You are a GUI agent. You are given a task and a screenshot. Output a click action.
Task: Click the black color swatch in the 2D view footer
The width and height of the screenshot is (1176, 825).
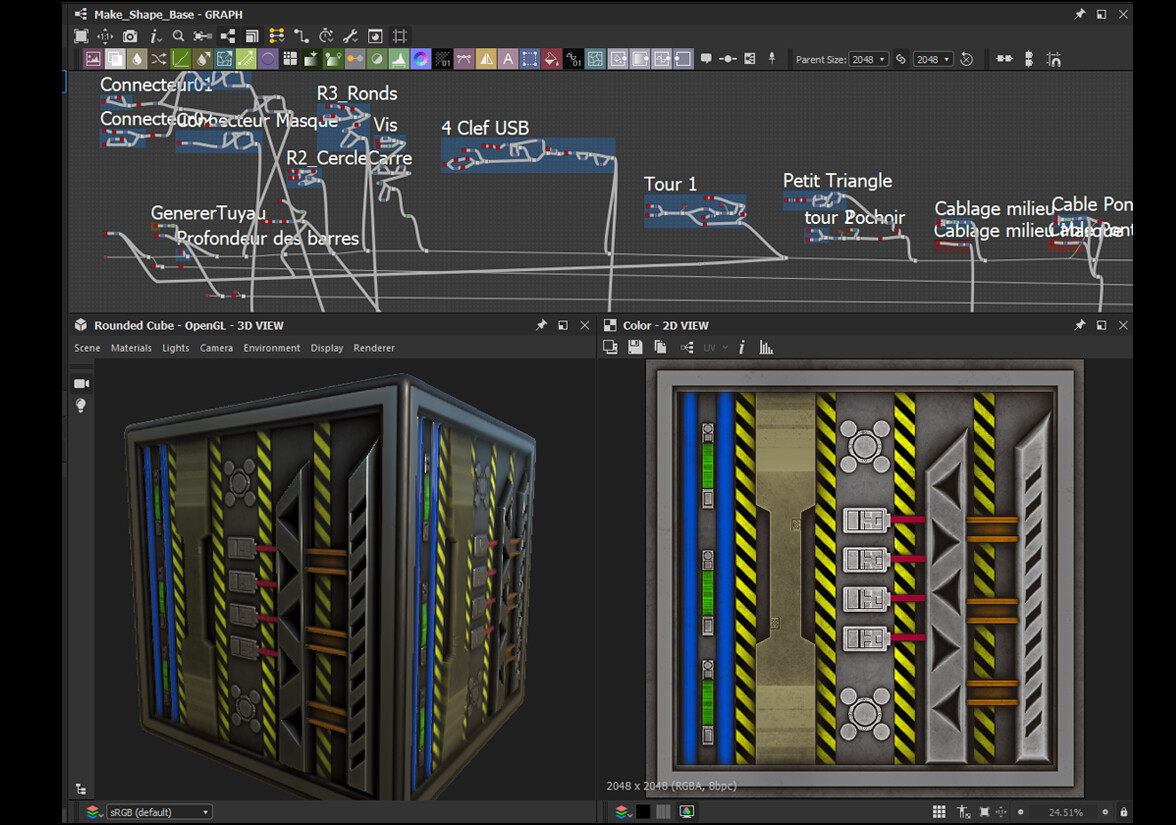coord(643,811)
